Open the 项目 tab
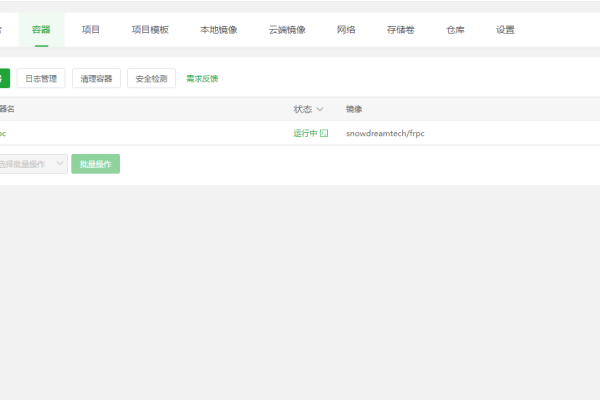This screenshot has width=600, height=400. tap(91, 30)
